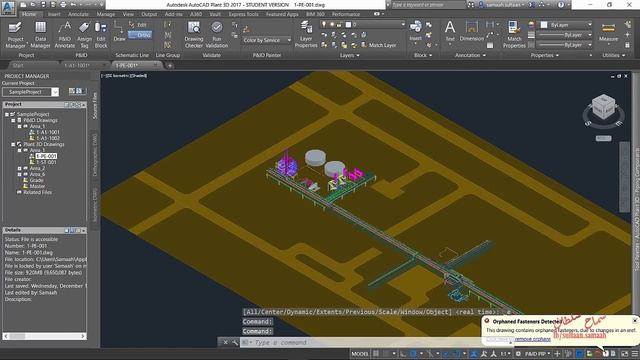Toggle MODEL space in status bar
The width and height of the screenshot is (640, 360).
pos(360,354)
